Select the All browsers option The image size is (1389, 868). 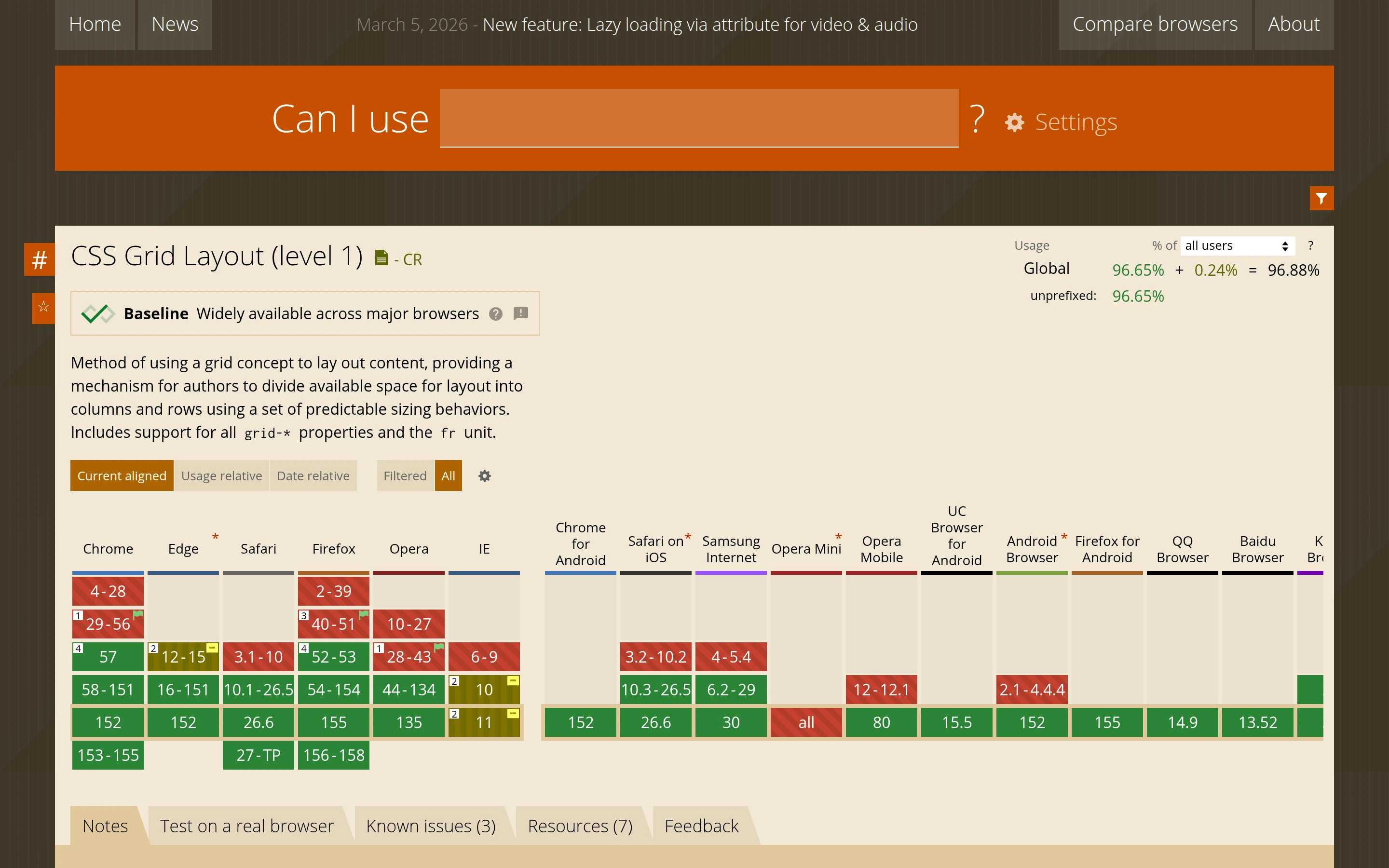point(448,476)
